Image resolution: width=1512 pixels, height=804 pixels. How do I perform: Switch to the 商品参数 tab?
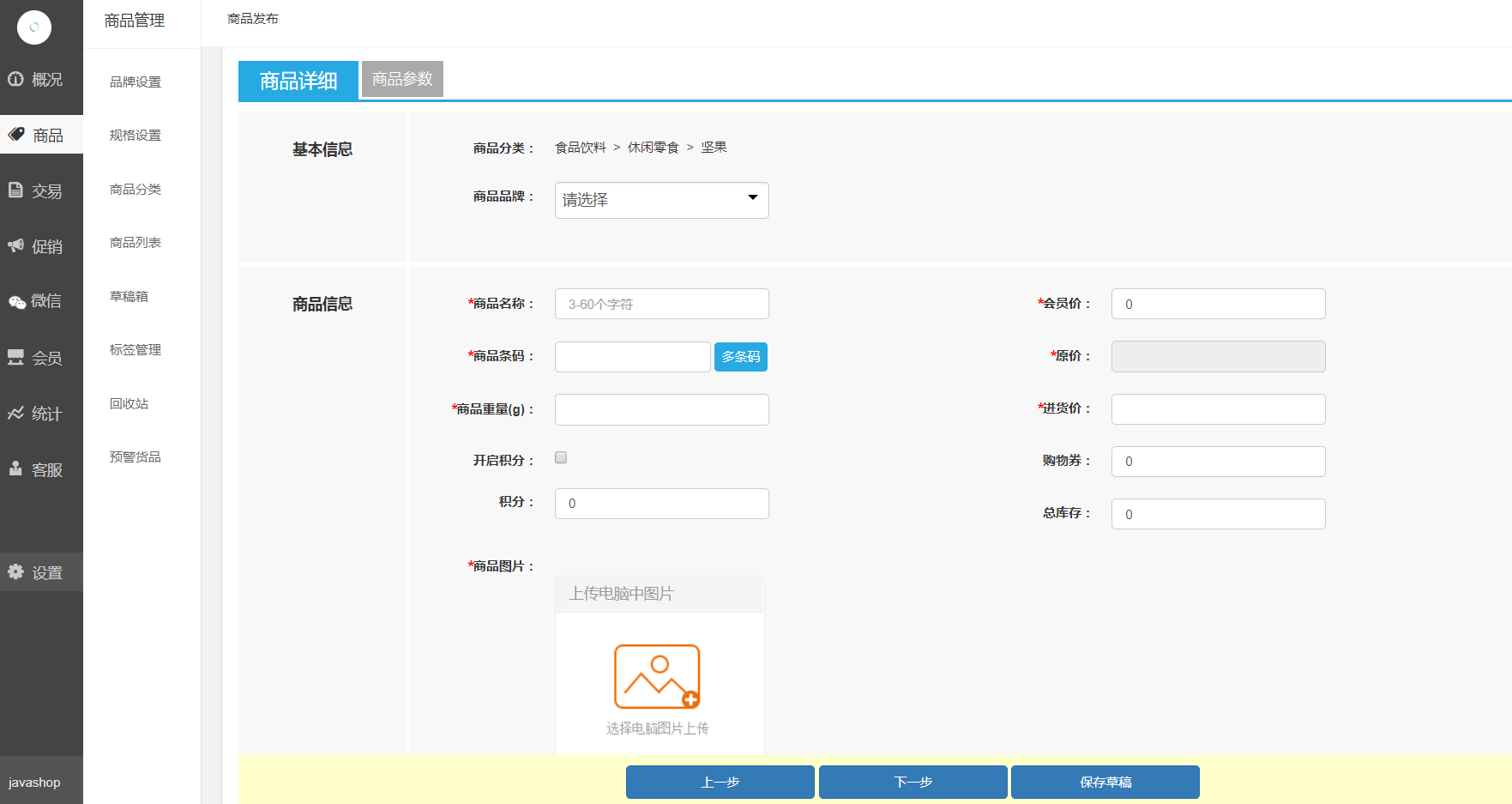tap(402, 79)
